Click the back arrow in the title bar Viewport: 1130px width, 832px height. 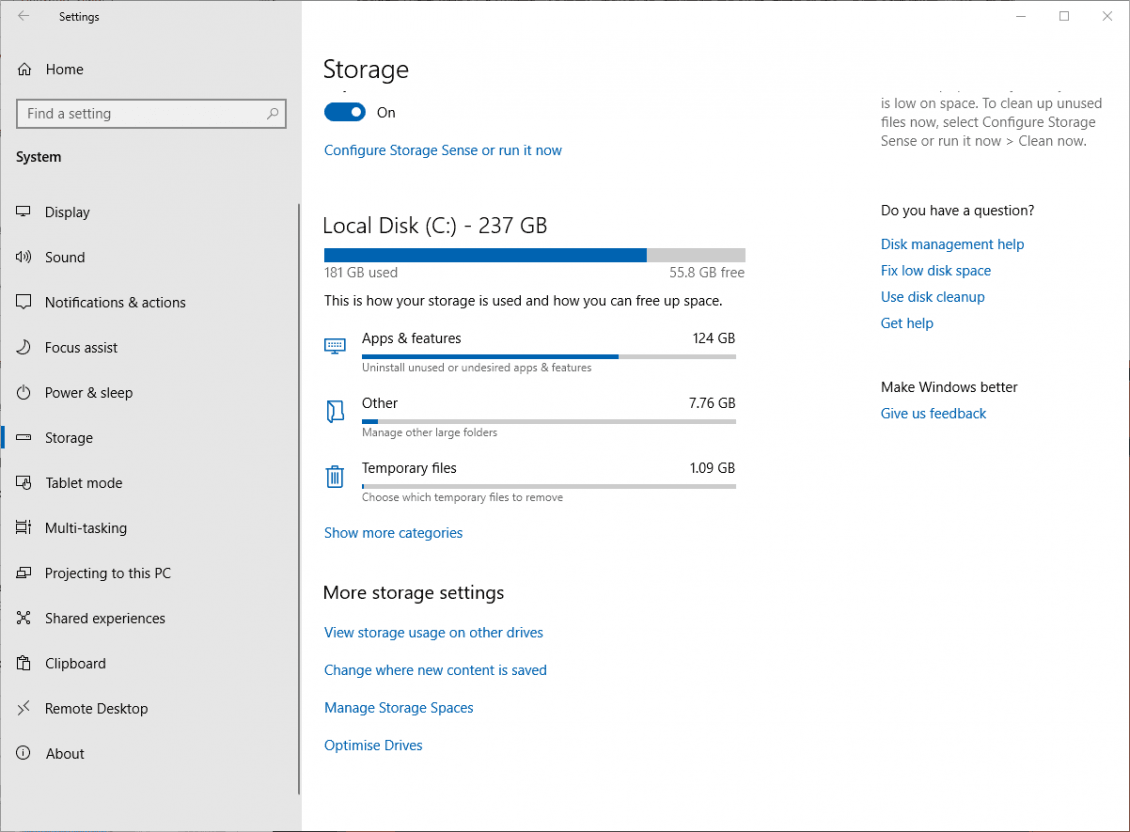coord(23,16)
